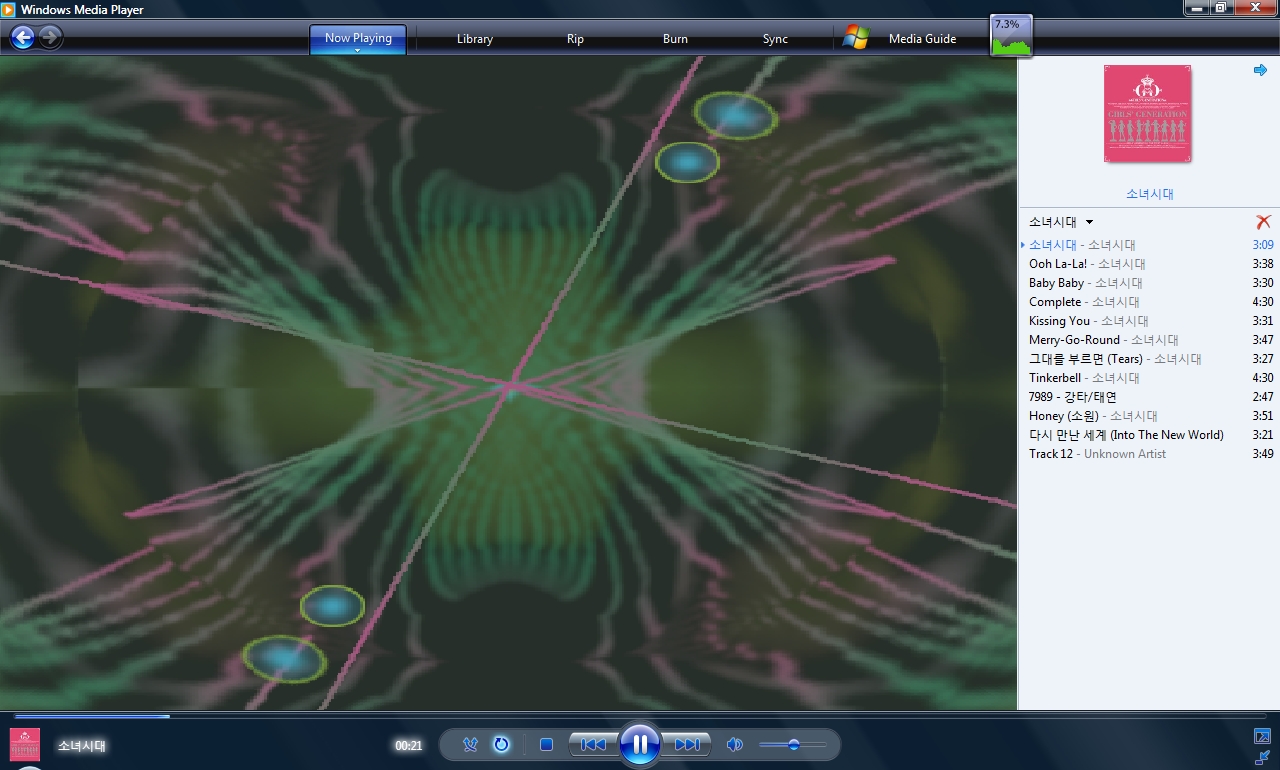
Task: Click the Windows Media Player title bar icon
Action: [x=8, y=9]
